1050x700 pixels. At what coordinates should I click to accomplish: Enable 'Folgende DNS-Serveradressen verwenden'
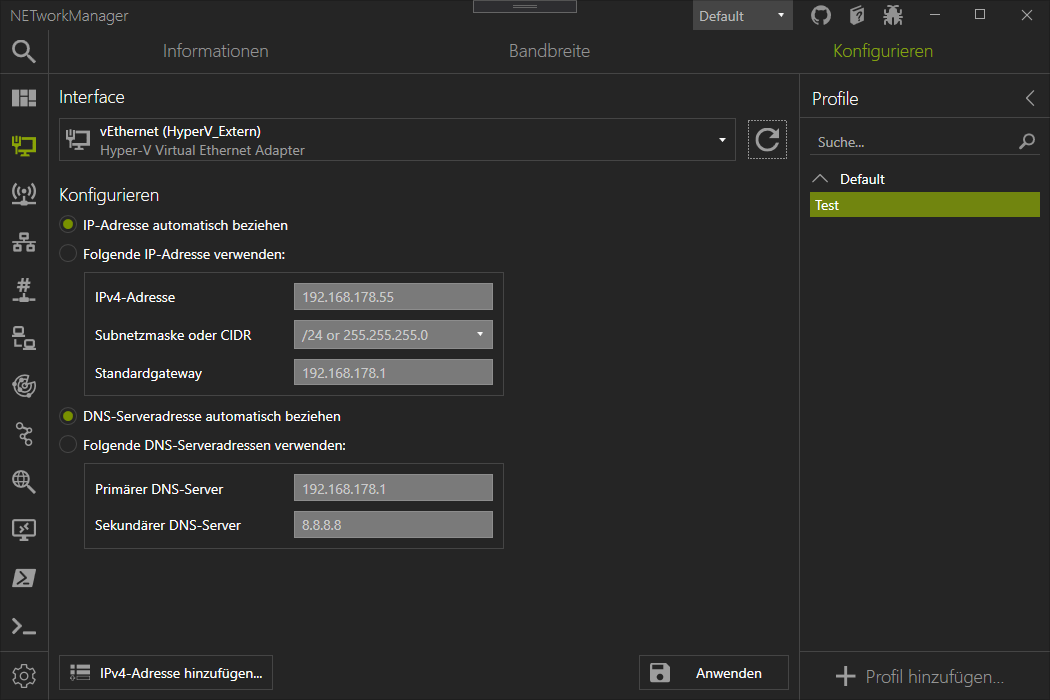pos(67,444)
